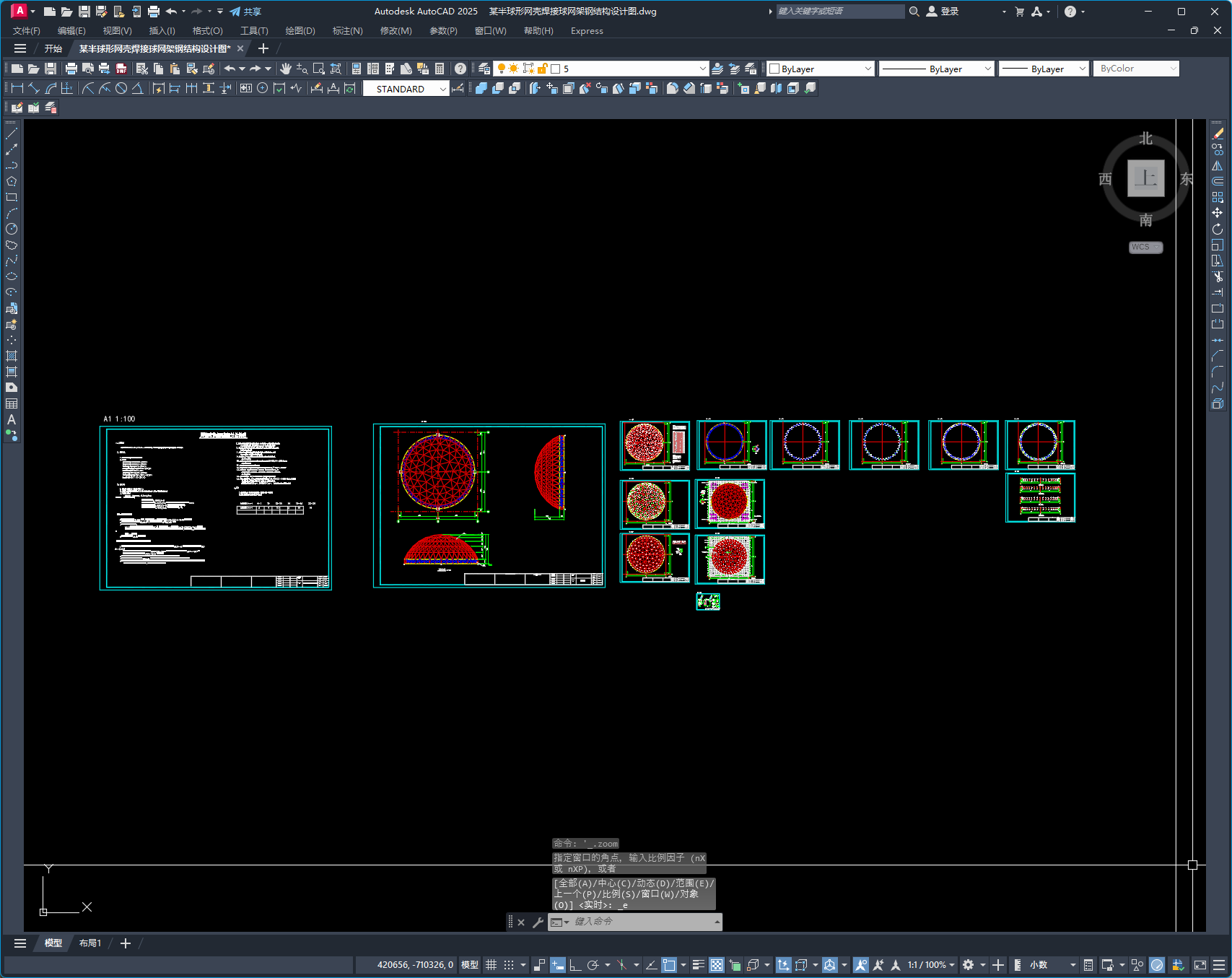This screenshot has width=1232, height=978.
Task: Add a new drawing tab with the plus button
Action: click(263, 48)
